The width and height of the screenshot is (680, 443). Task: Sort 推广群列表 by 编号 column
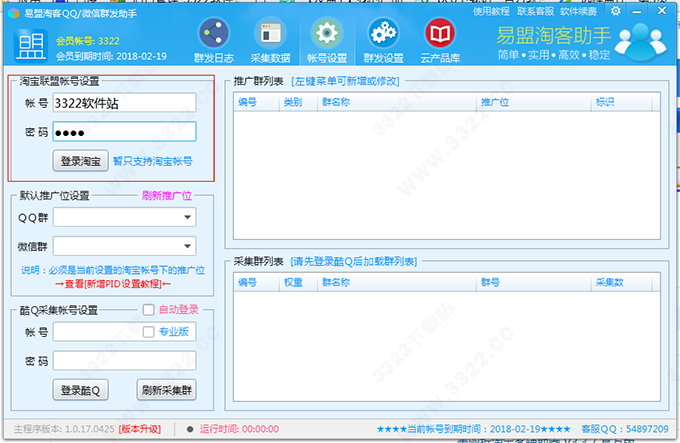point(256,102)
